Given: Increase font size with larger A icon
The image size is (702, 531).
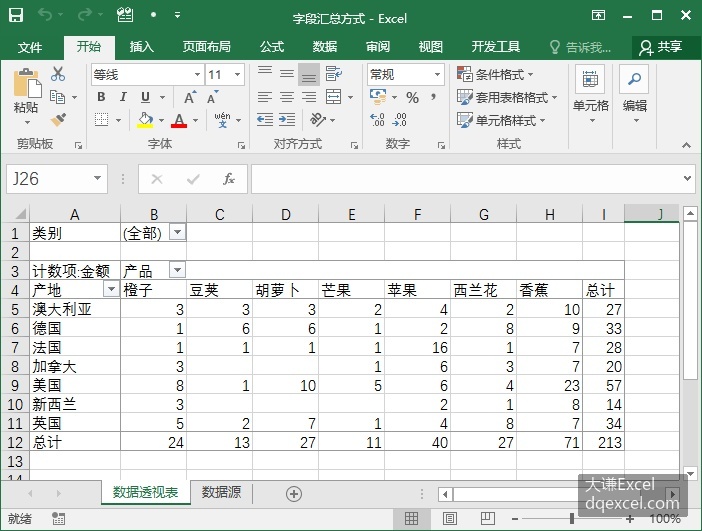Looking at the screenshot, I should point(190,97).
